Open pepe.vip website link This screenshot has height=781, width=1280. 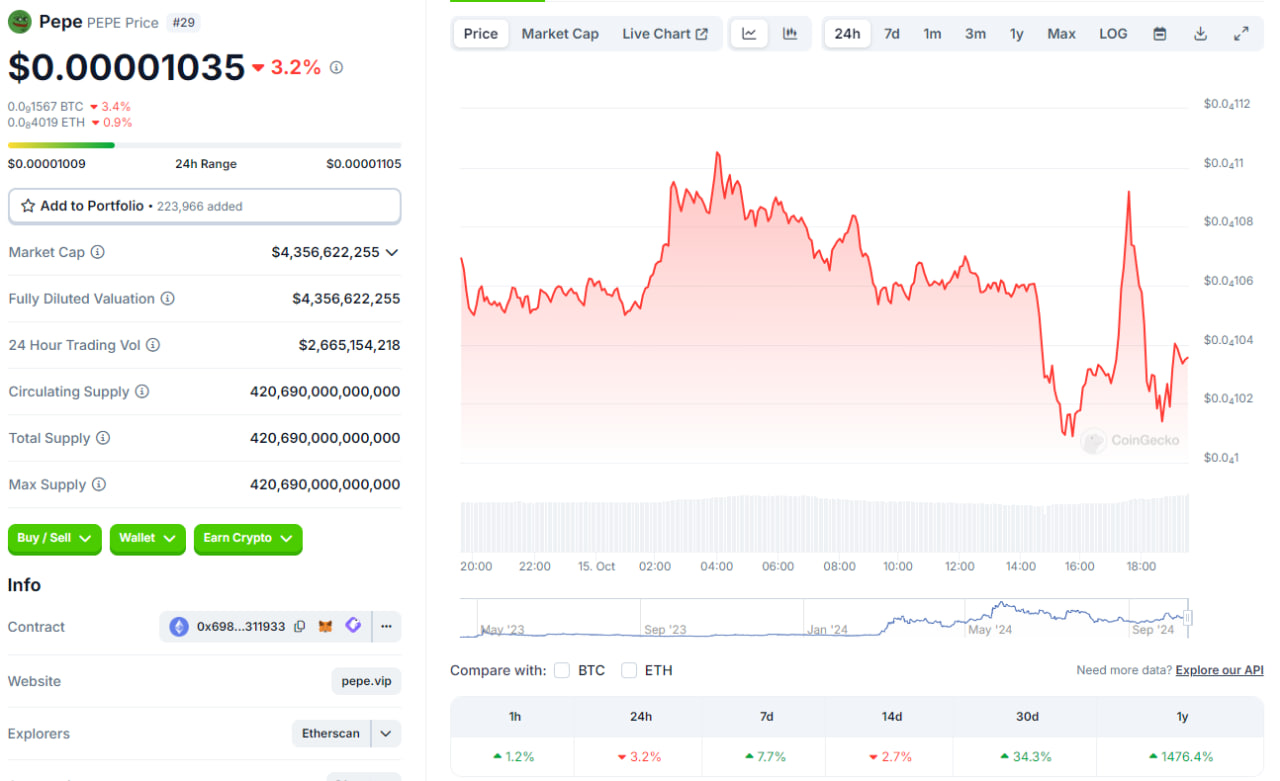pos(366,681)
